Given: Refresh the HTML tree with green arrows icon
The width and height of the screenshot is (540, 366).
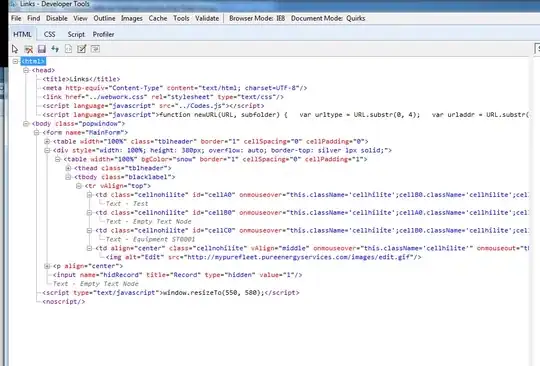Looking at the screenshot, I should (x=55, y=49).
